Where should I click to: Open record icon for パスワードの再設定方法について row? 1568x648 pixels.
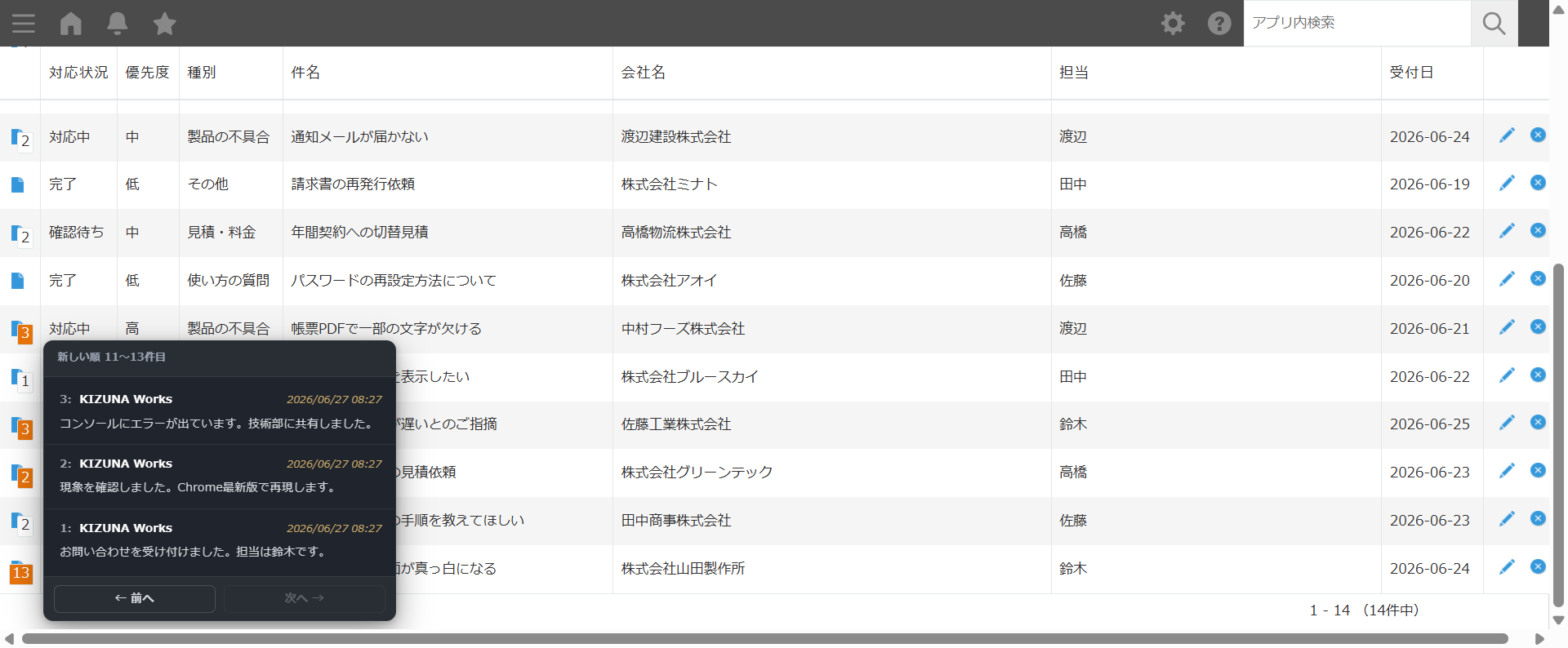point(17,281)
